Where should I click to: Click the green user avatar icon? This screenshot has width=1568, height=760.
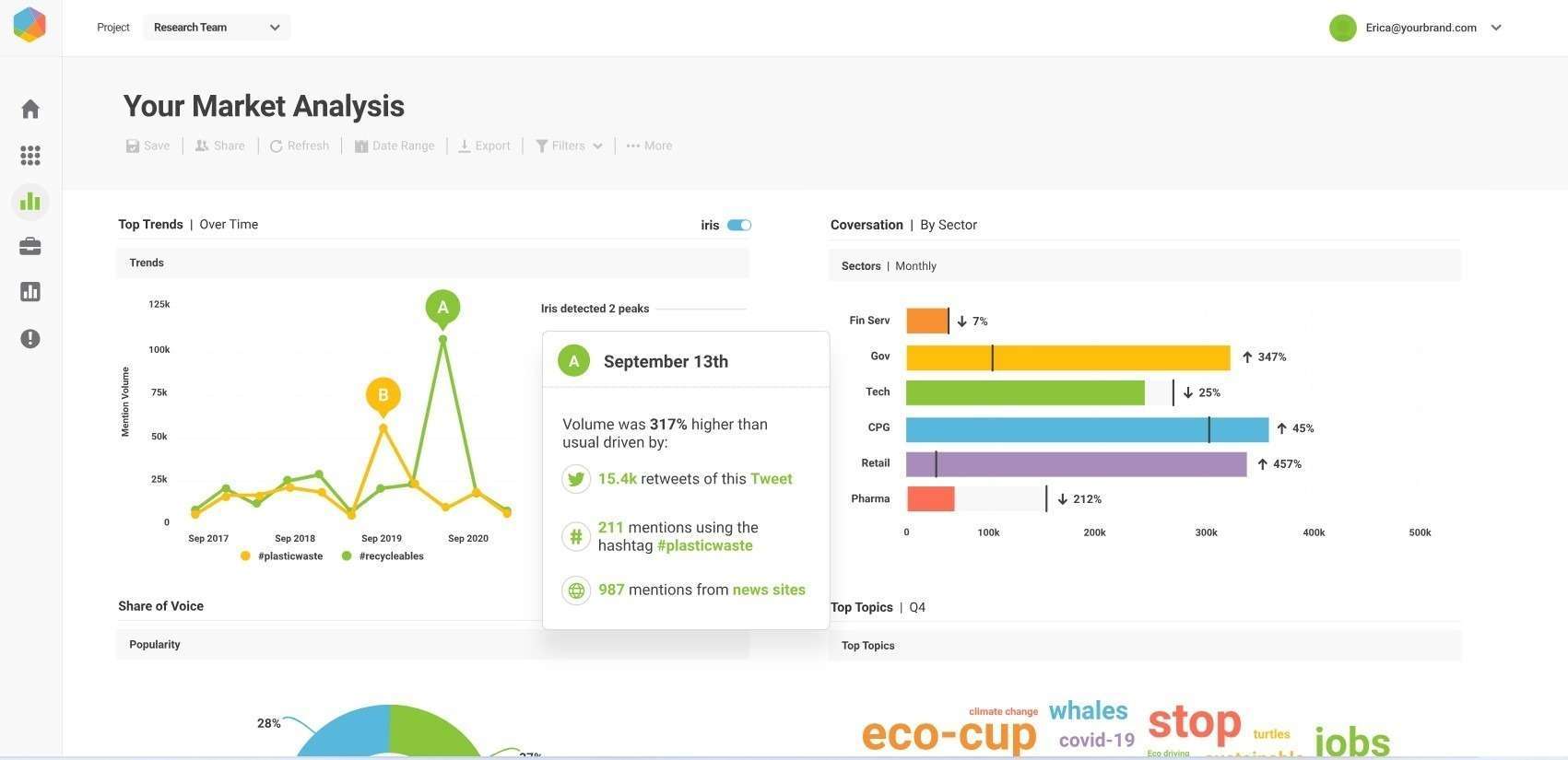(x=1342, y=28)
